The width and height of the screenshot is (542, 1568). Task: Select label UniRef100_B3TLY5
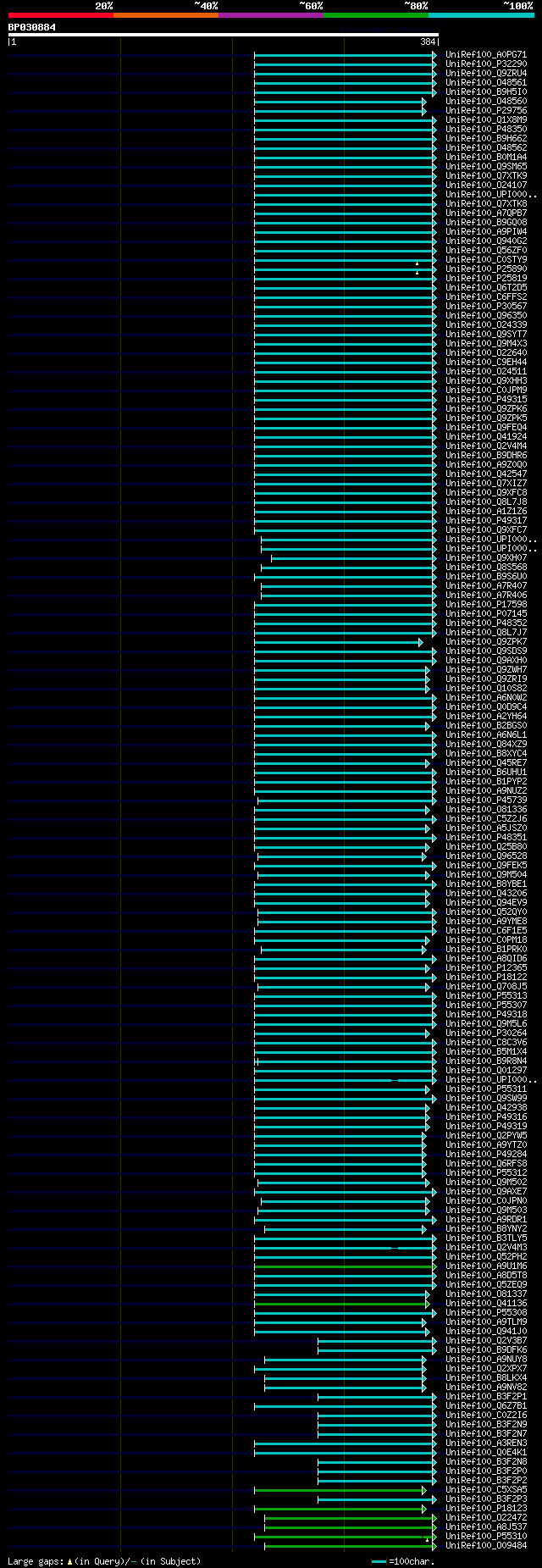(486, 1238)
